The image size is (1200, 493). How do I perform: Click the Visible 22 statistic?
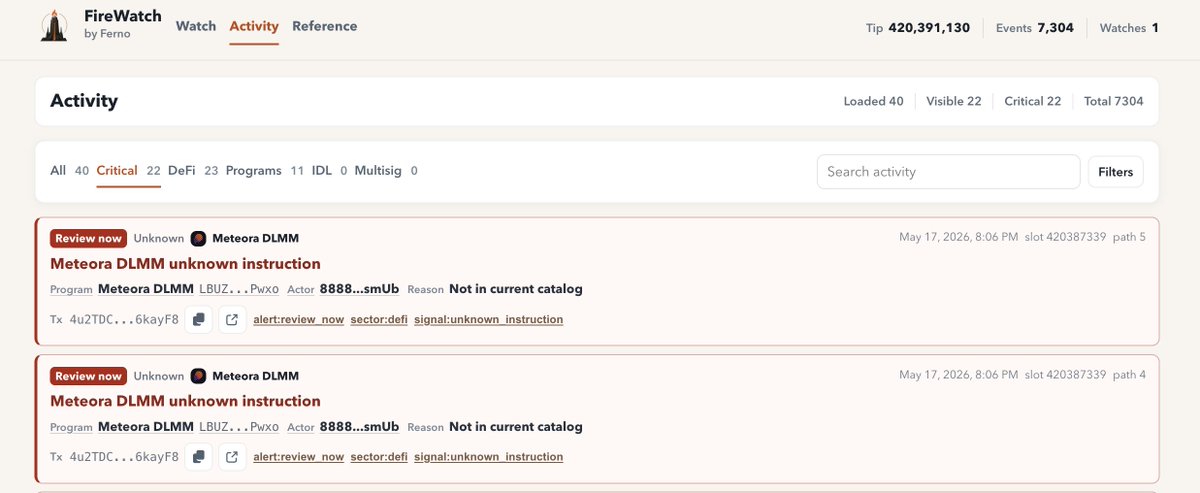coord(953,101)
